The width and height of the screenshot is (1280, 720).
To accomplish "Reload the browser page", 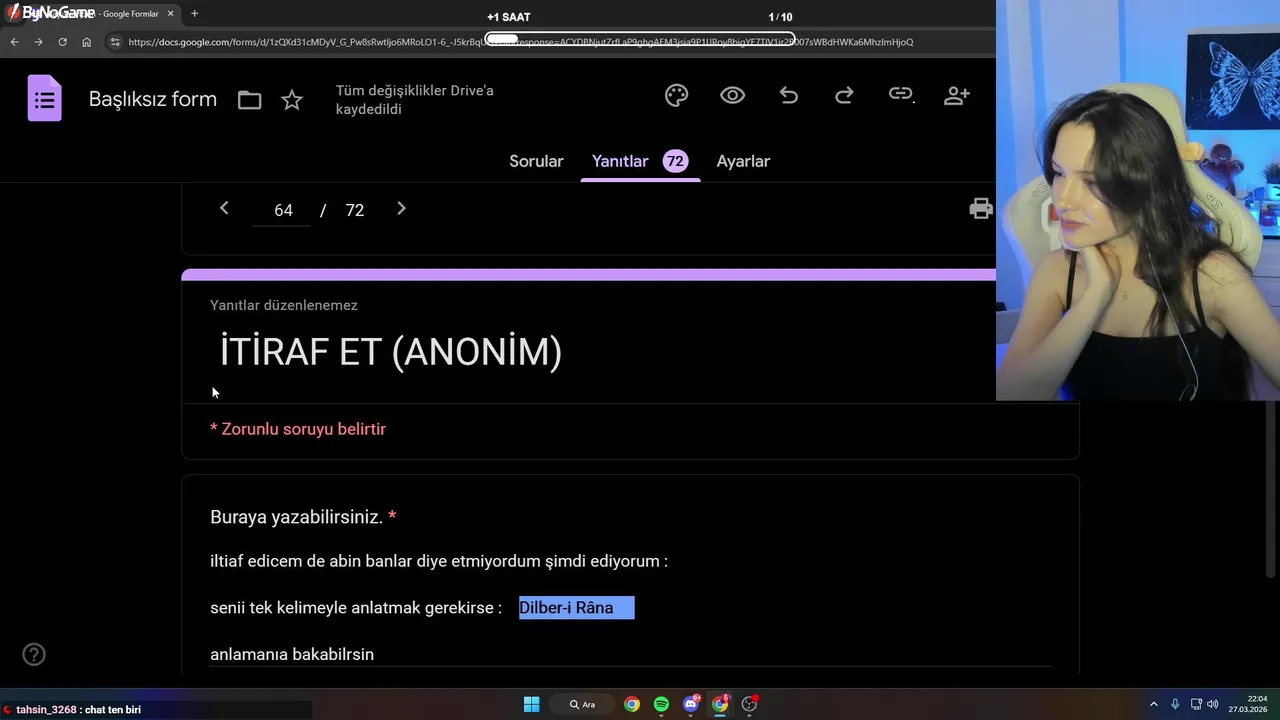I will coord(62,42).
